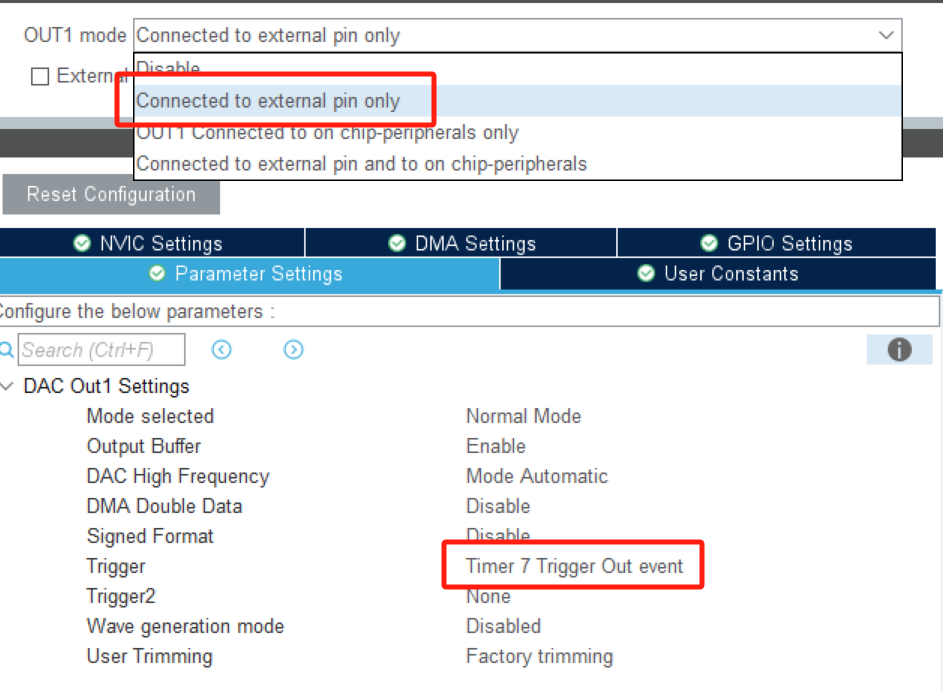Click the Output Buffer Enable value
The height and width of the screenshot is (691, 943).
pyautogui.click(x=496, y=446)
